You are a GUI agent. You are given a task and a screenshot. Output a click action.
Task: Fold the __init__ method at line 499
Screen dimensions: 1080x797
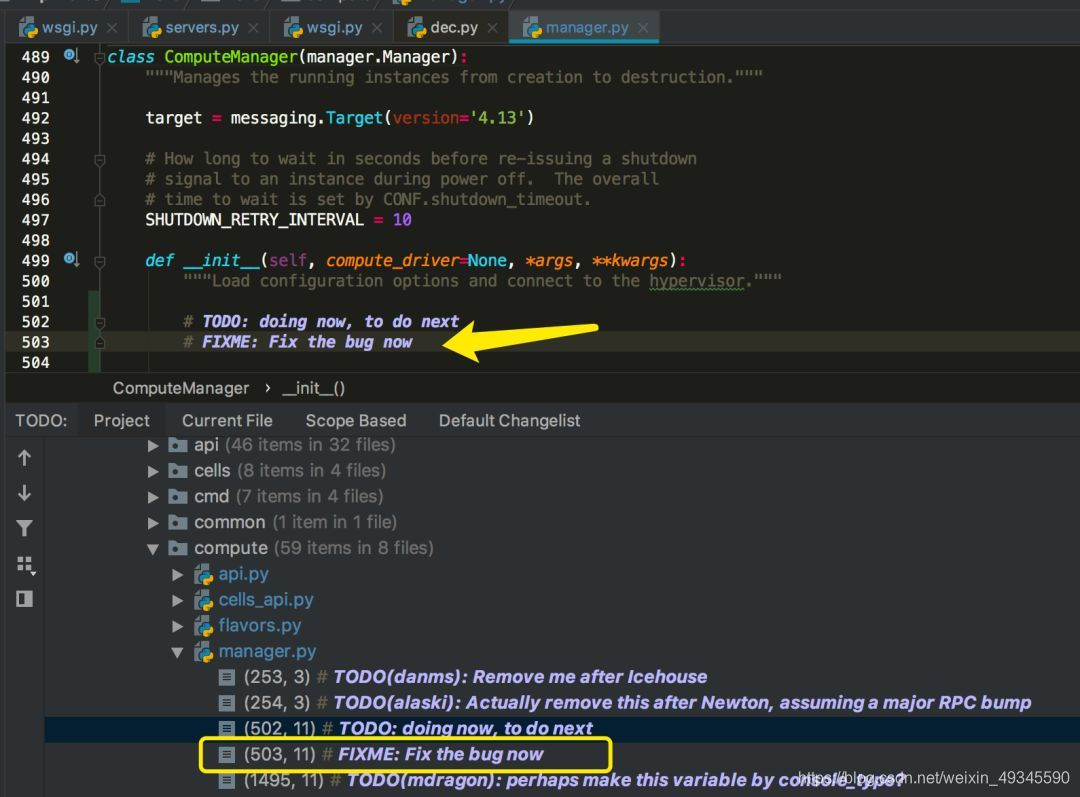coord(99,262)
